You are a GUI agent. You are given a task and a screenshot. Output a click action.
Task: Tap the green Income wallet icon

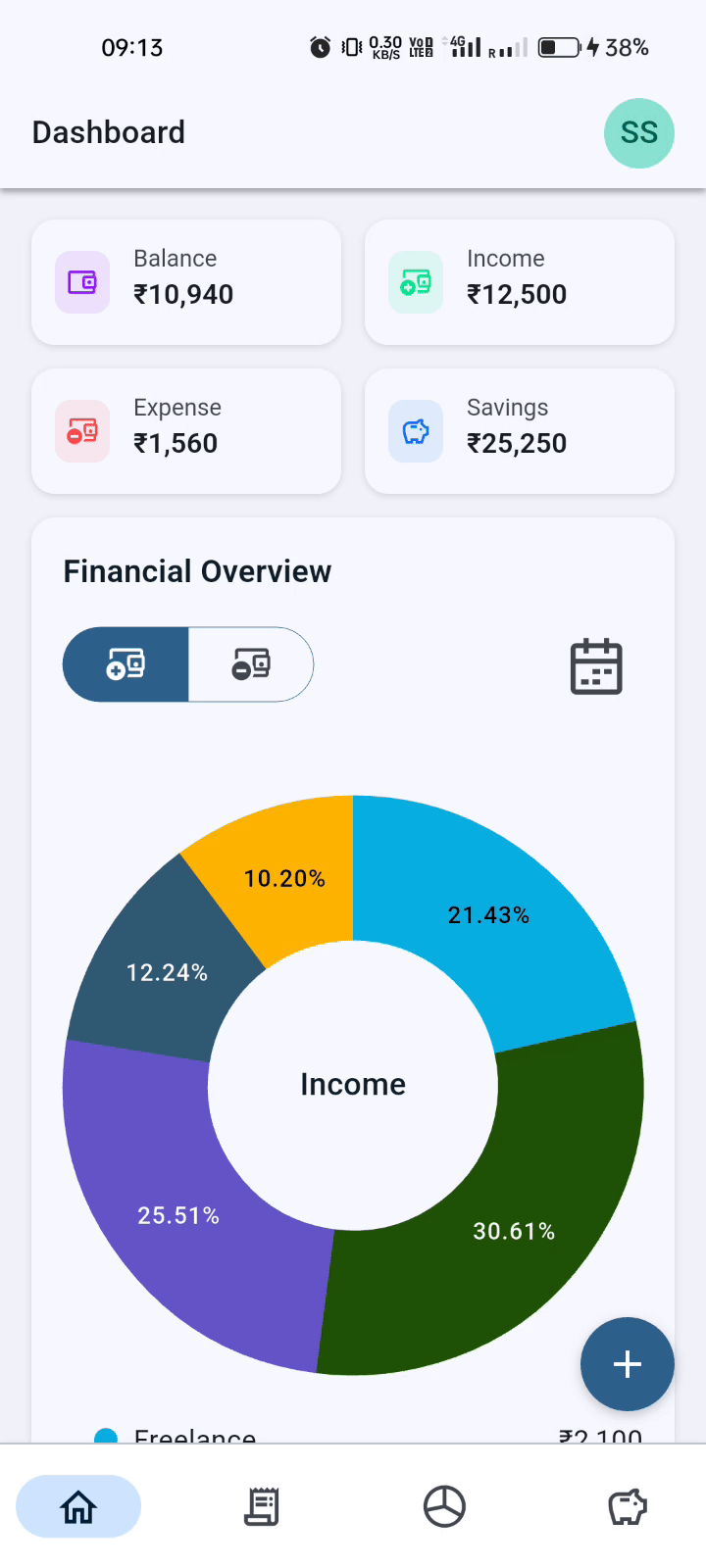tap(416, 282)
